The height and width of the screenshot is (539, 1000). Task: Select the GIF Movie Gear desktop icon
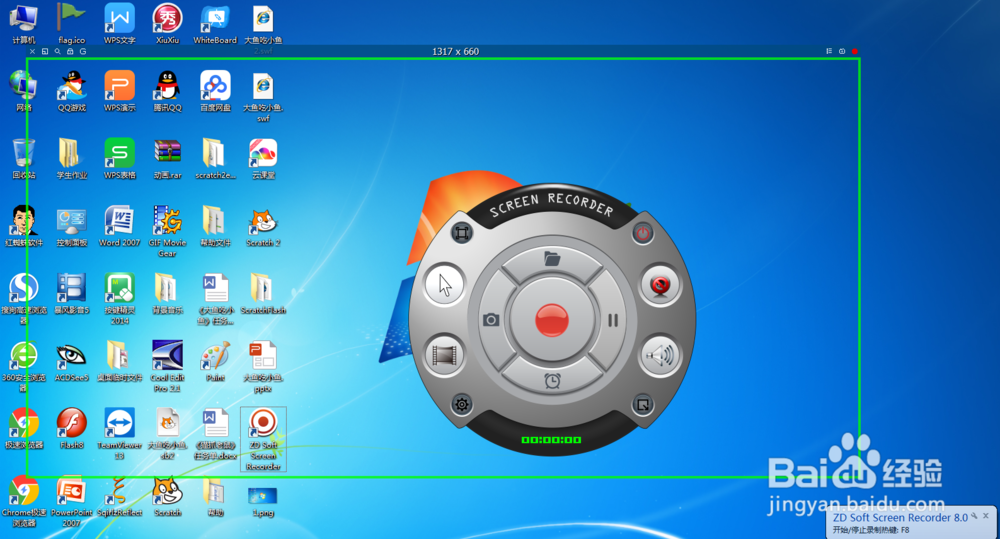[x=167, y=232]
